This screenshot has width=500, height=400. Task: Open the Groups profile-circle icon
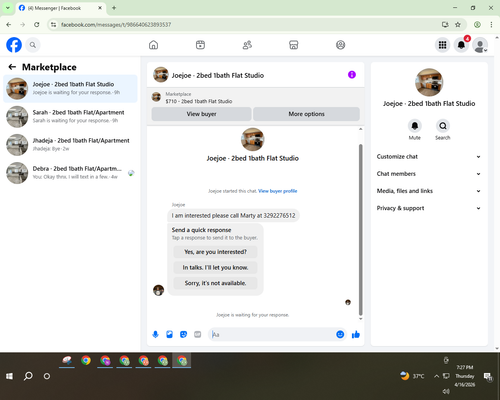(340, 45)
